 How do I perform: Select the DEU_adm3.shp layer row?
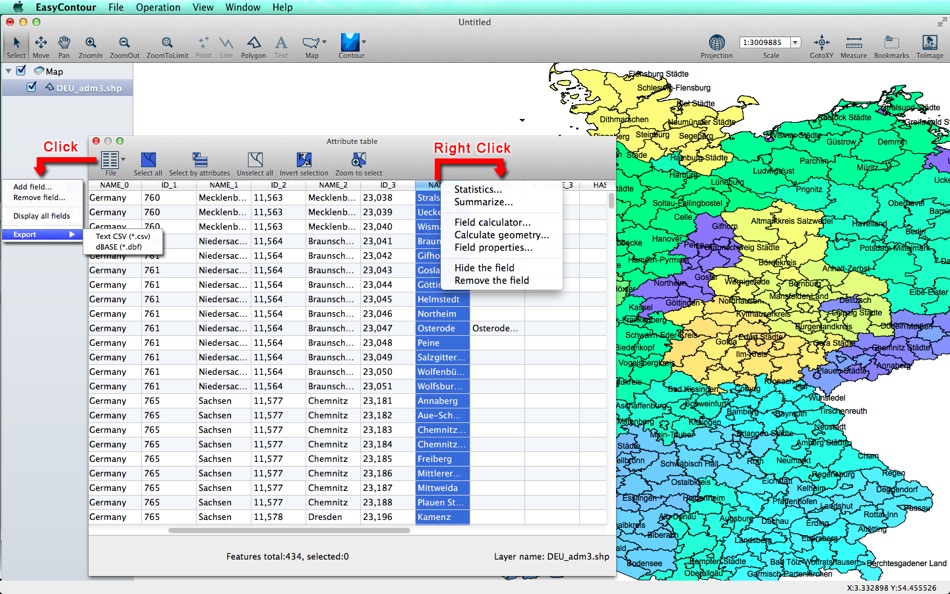pos(67,88)
